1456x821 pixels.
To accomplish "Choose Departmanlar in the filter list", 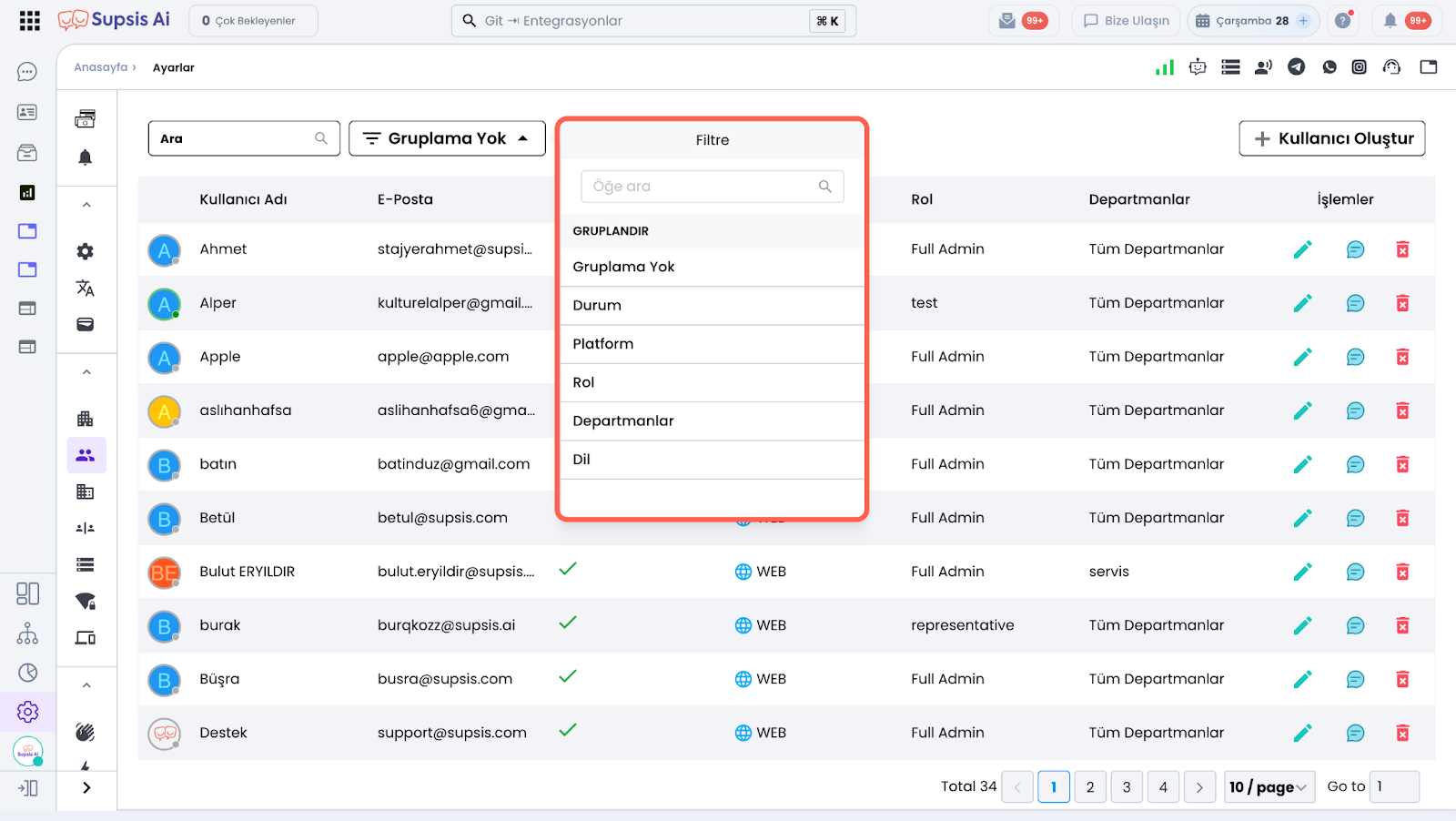I will coord(623,421).
